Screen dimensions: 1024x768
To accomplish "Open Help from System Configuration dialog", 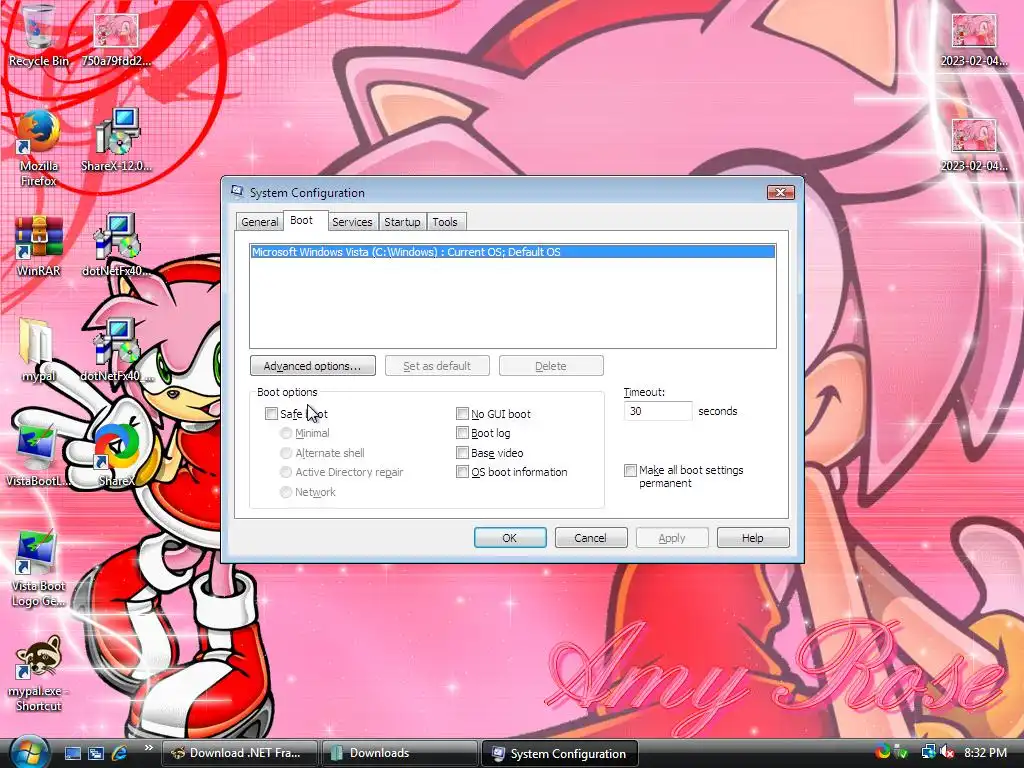I will pos(753,537).
